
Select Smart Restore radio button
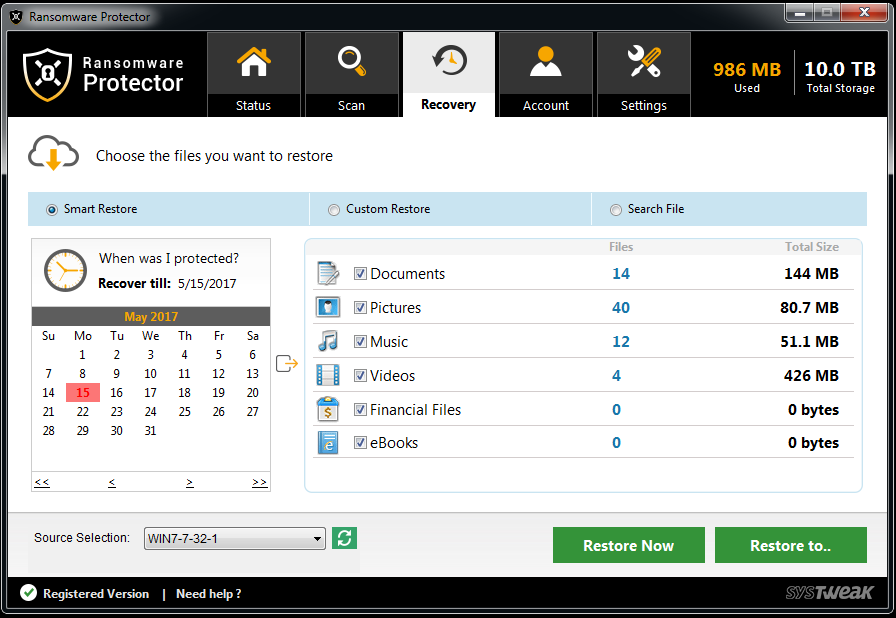point(52,210)
